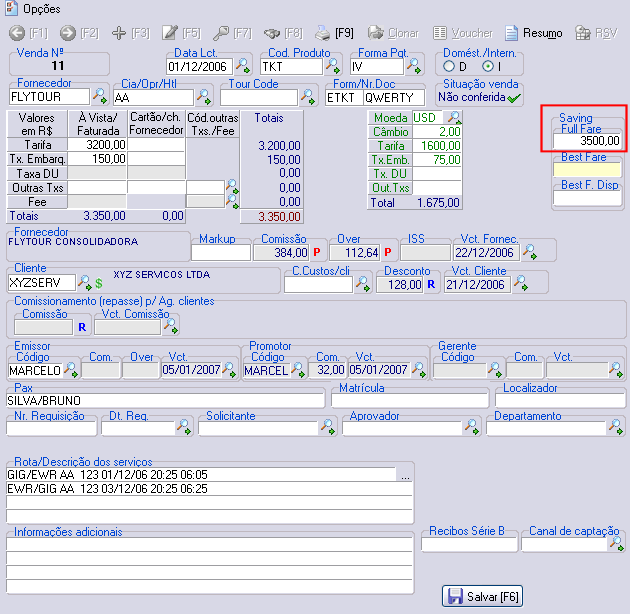Open lookup next to Fornecedor FLYTOUR field

click(99, 96)
